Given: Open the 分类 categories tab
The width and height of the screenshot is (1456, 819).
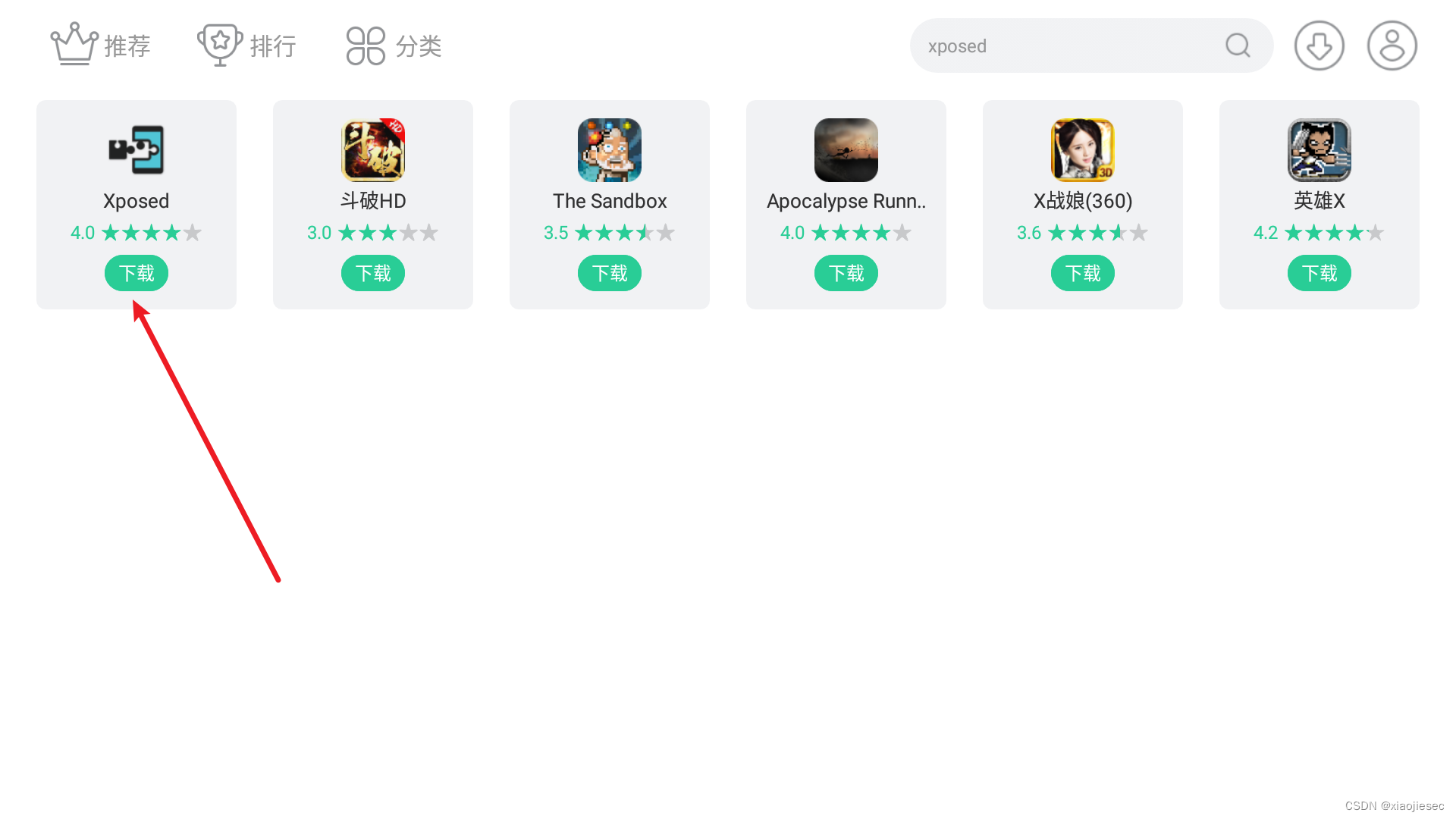Looking at the screenshot, I should point(394,45).
